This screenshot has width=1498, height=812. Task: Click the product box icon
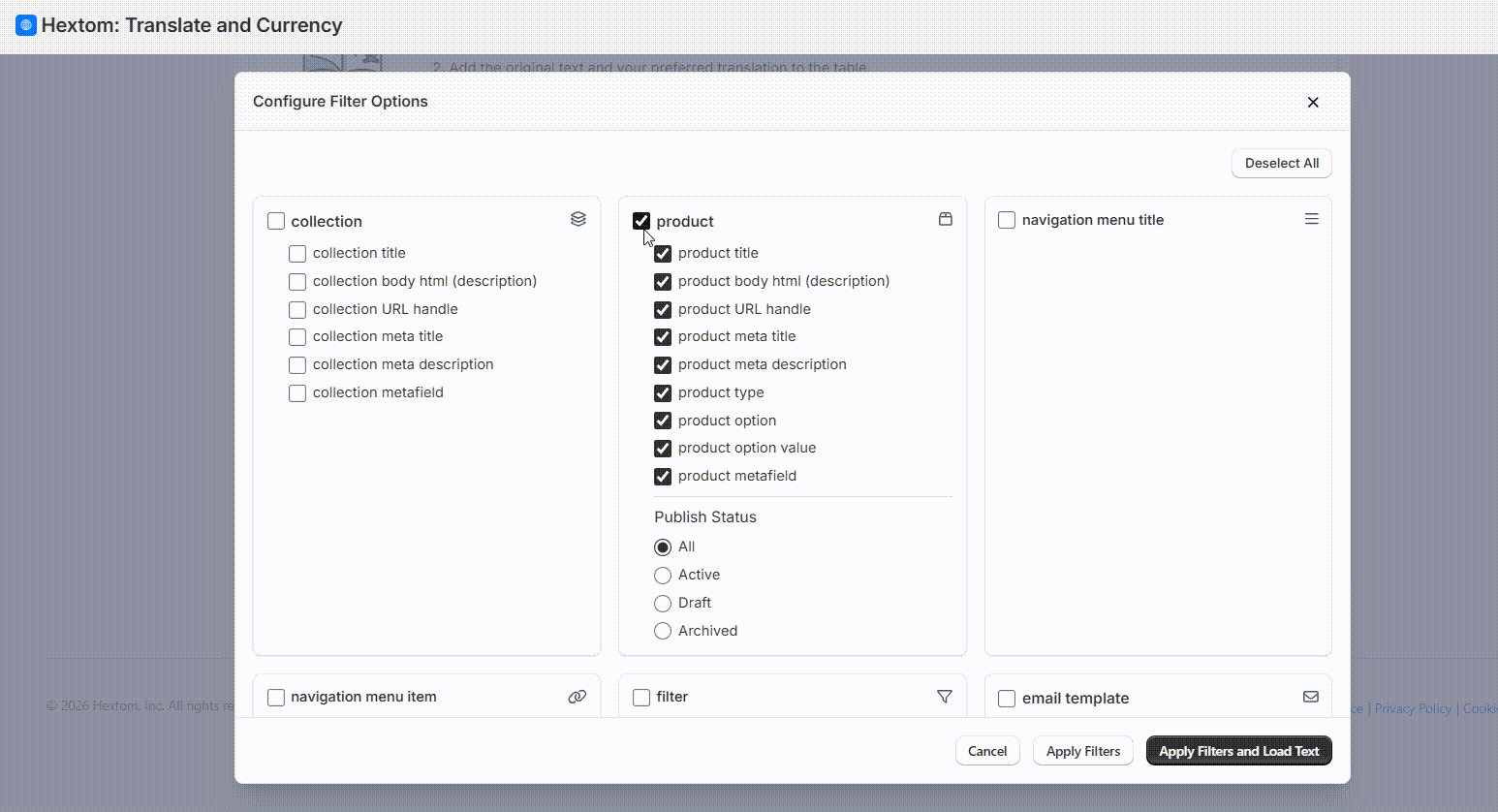pos(946,219)
